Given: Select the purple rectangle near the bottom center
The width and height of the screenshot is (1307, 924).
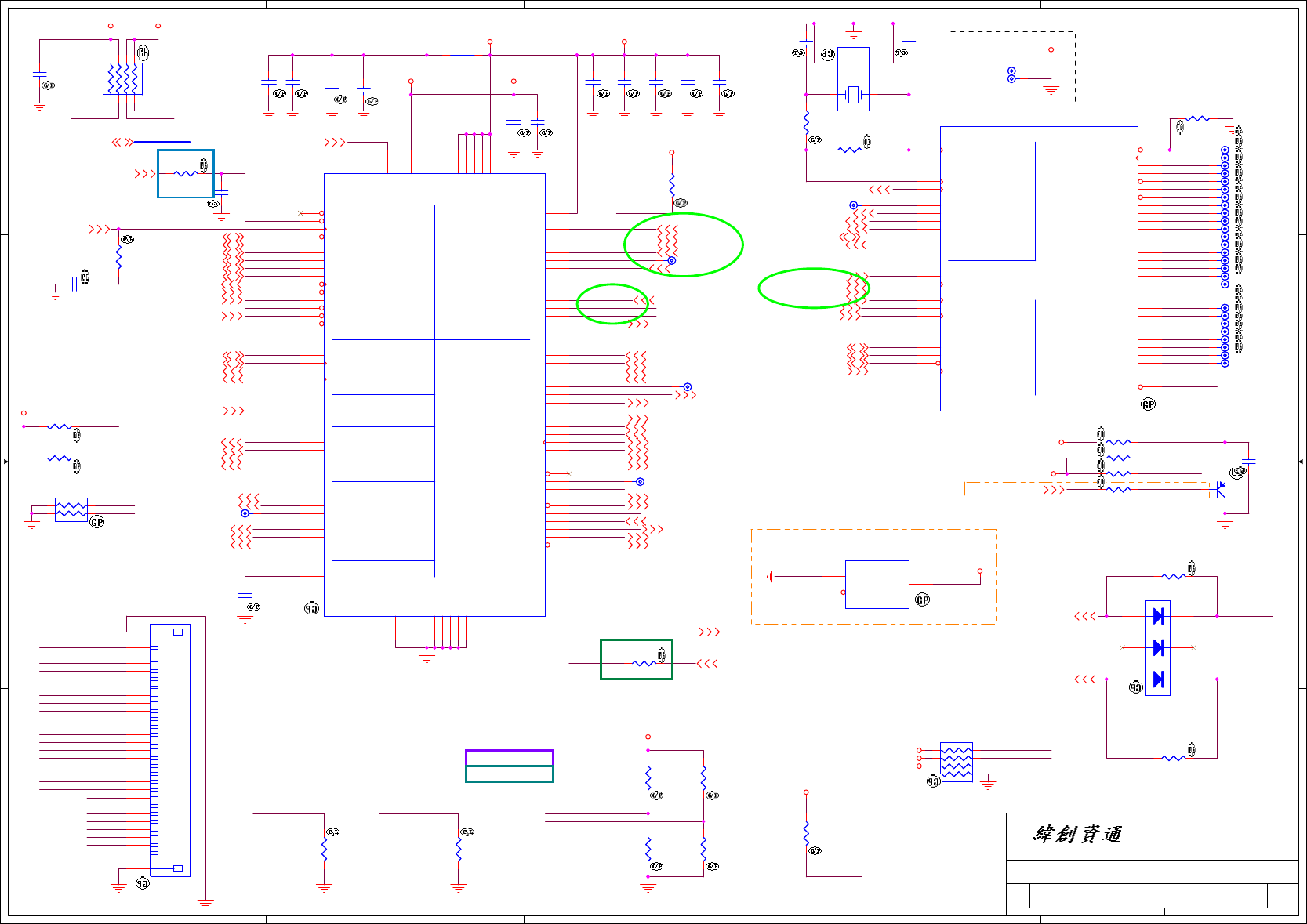Looking at the screenshot, I should [x=510, y=758].
